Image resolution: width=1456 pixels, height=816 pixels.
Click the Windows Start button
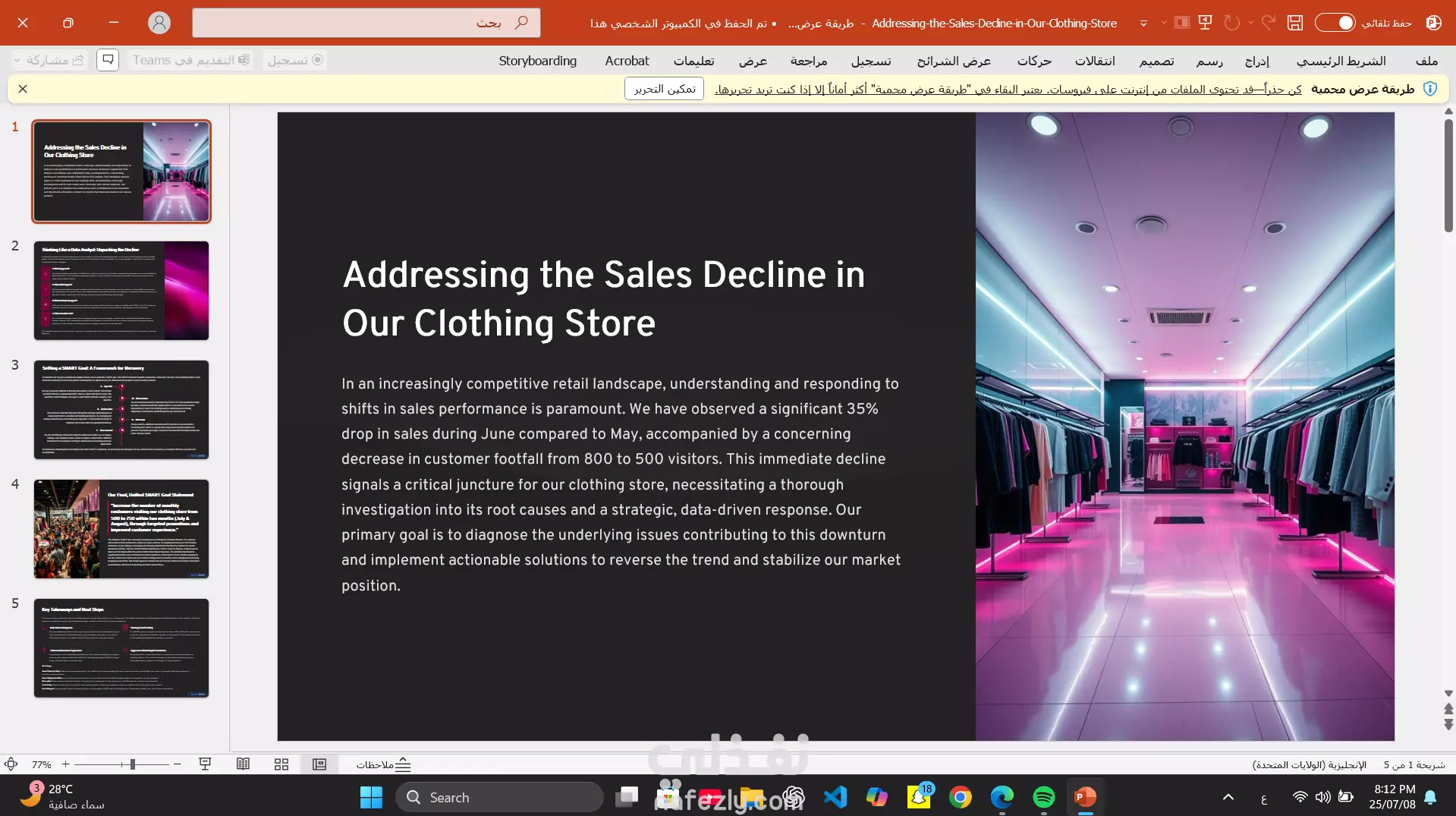click(x=371, y=797)
